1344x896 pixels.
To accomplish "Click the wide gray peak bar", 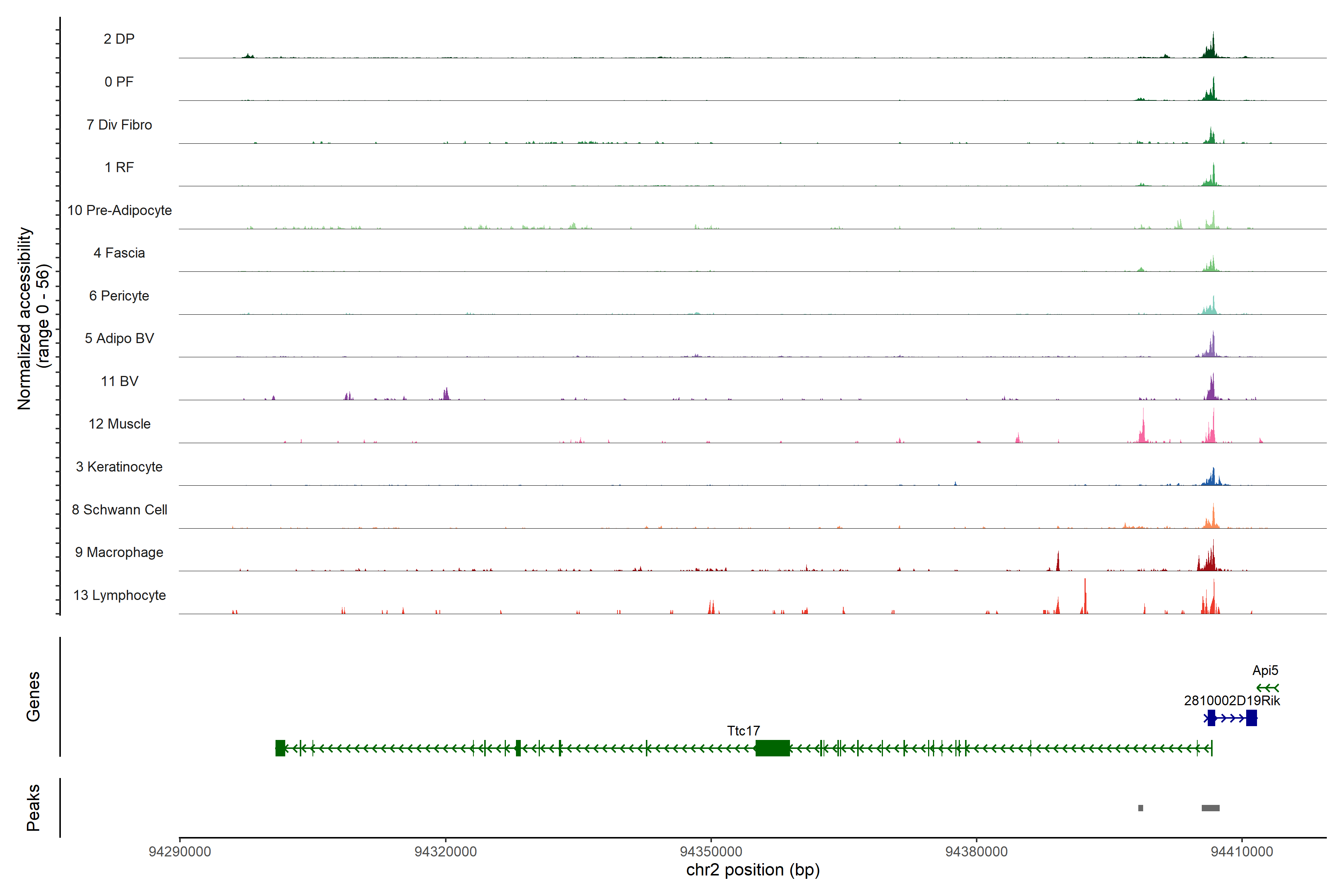I will [x=1210, y=808].
